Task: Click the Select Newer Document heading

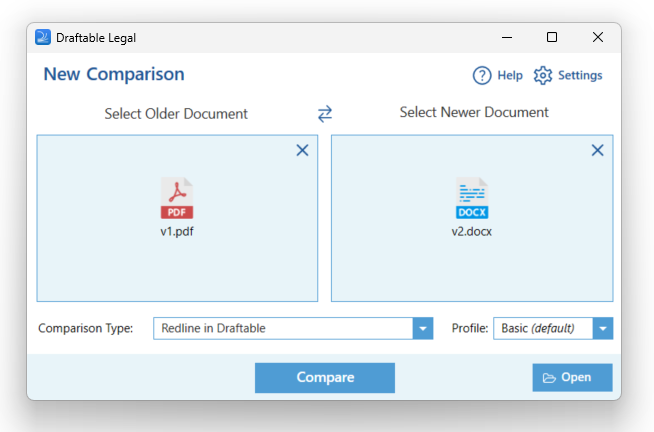Action: (474, 112)
